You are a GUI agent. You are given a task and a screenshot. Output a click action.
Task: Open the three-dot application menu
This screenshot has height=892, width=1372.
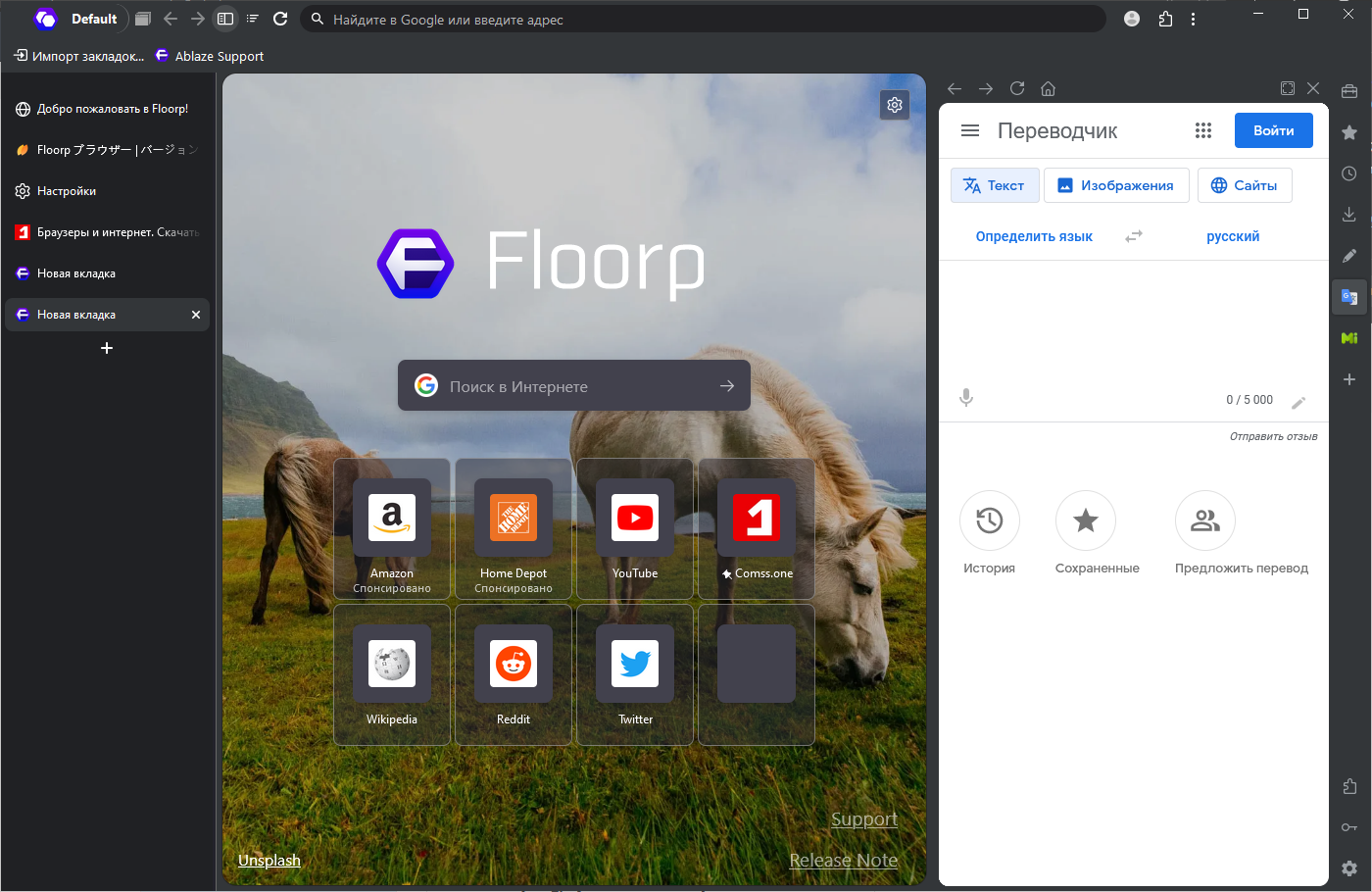(1193, 19)
